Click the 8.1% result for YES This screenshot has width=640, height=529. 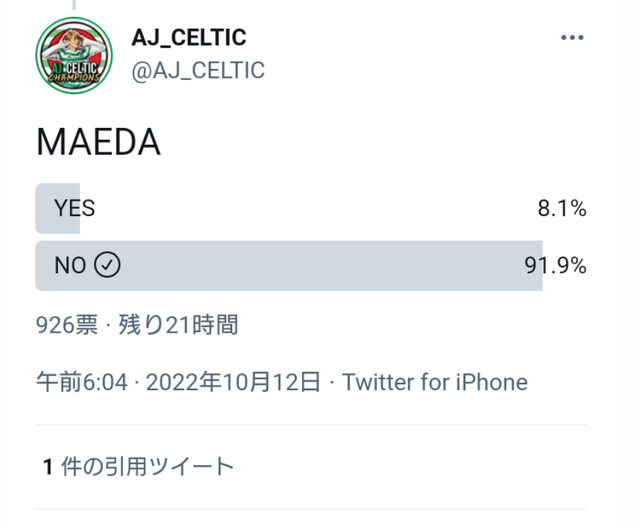coord(561,209)
